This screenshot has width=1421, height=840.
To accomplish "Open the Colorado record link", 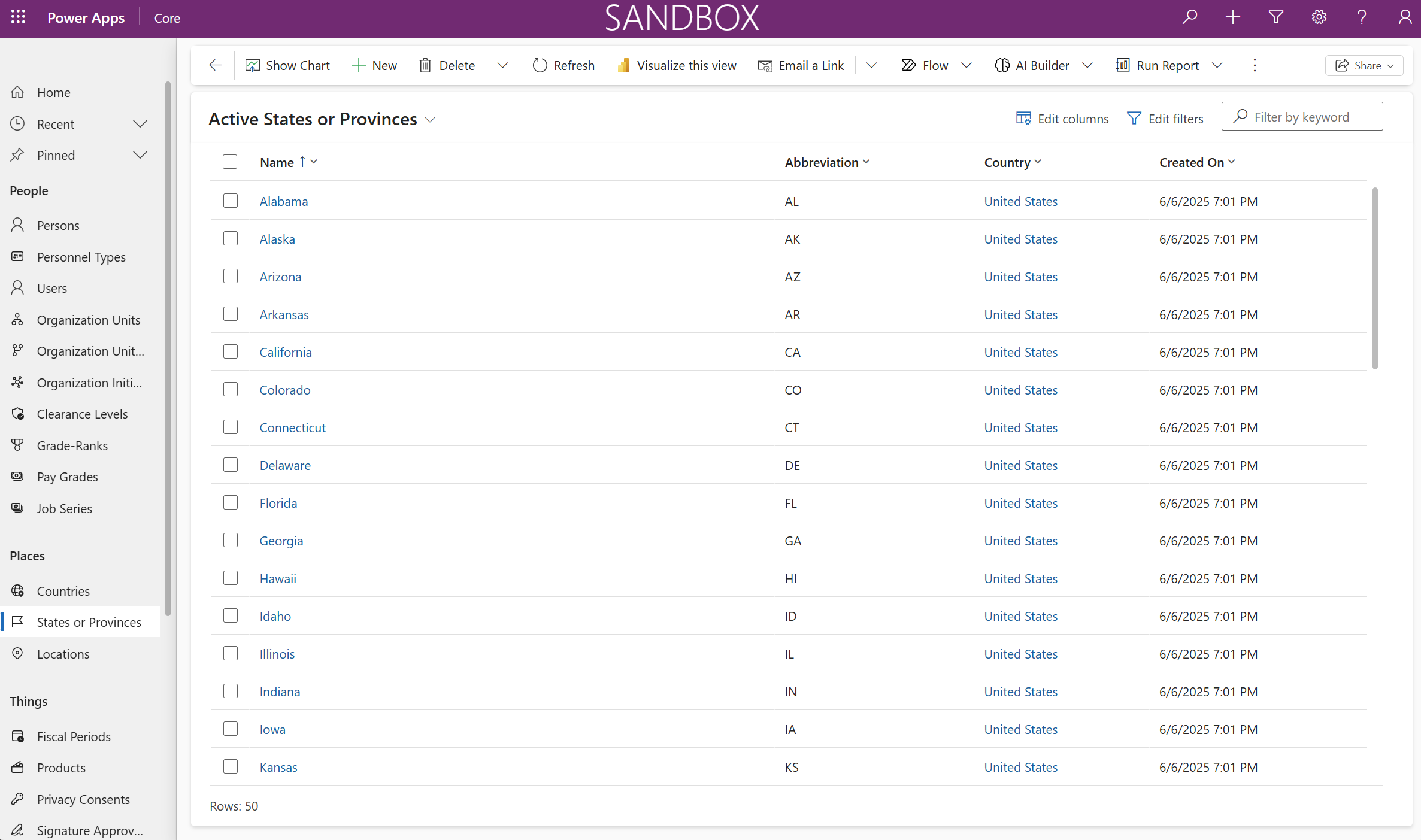I will click(285, 390).
